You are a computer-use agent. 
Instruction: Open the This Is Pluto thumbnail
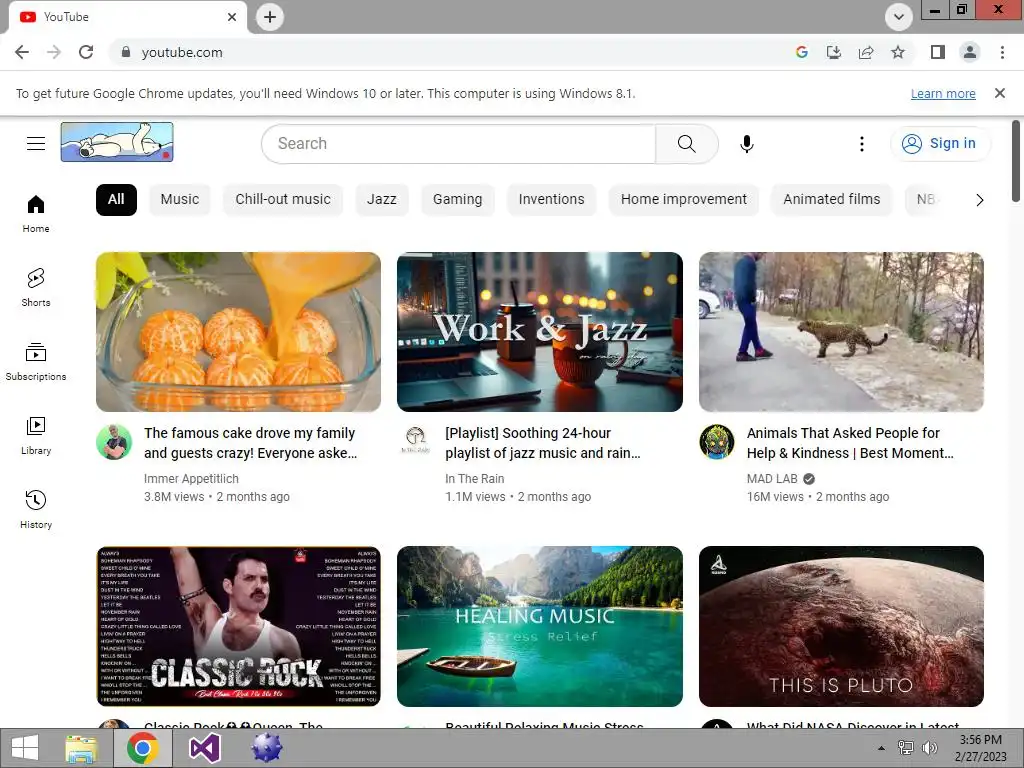tap(841, 626)
